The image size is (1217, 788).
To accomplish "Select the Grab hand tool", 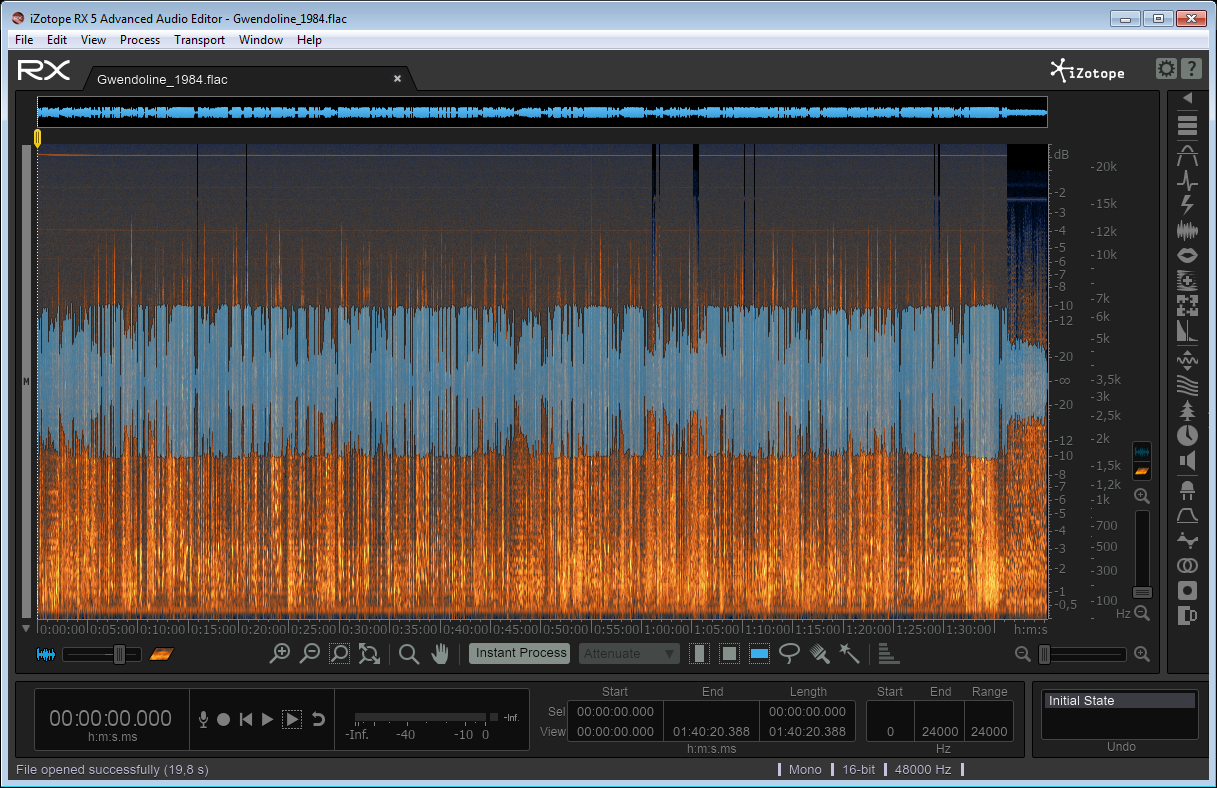I will [439, 654].
